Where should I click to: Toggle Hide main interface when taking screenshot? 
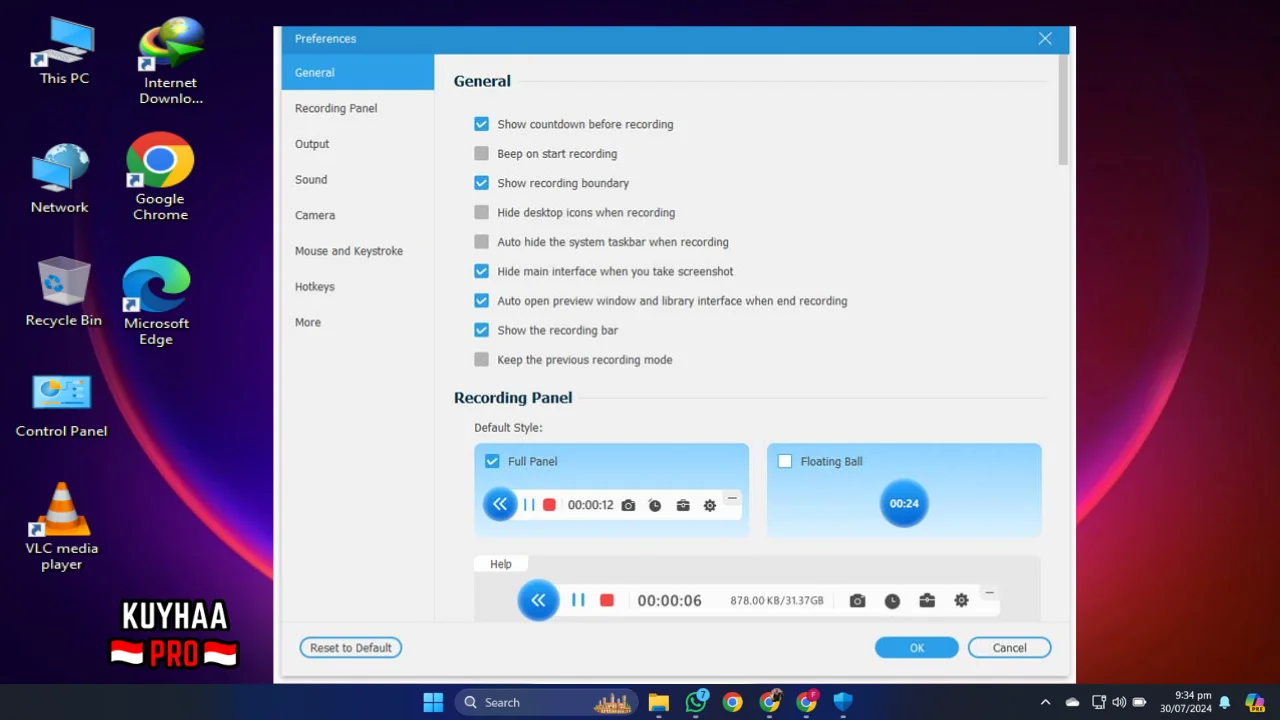(x=482, y=271)
